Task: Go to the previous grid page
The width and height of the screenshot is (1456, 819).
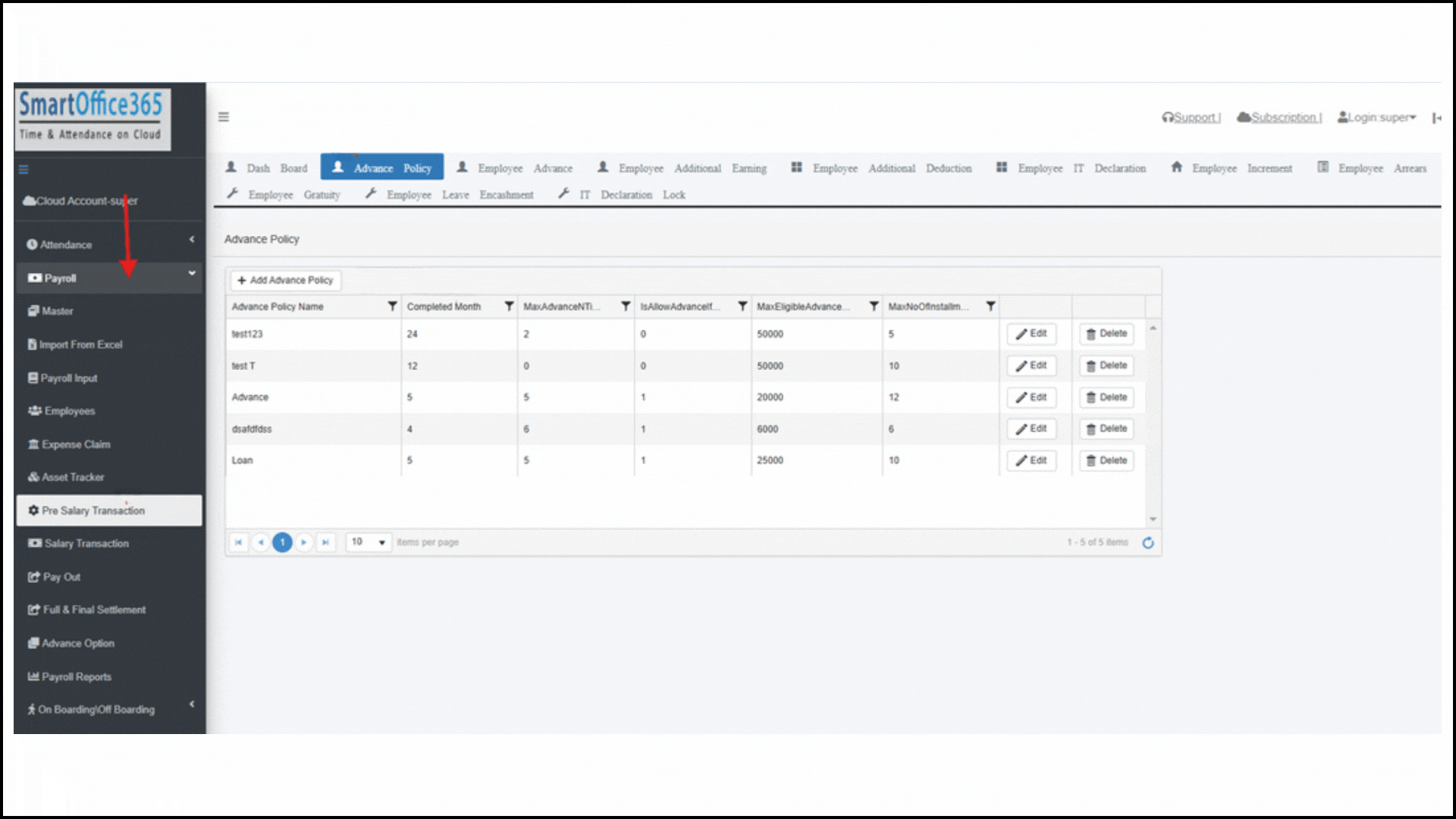Action: (x=261, y=542)
